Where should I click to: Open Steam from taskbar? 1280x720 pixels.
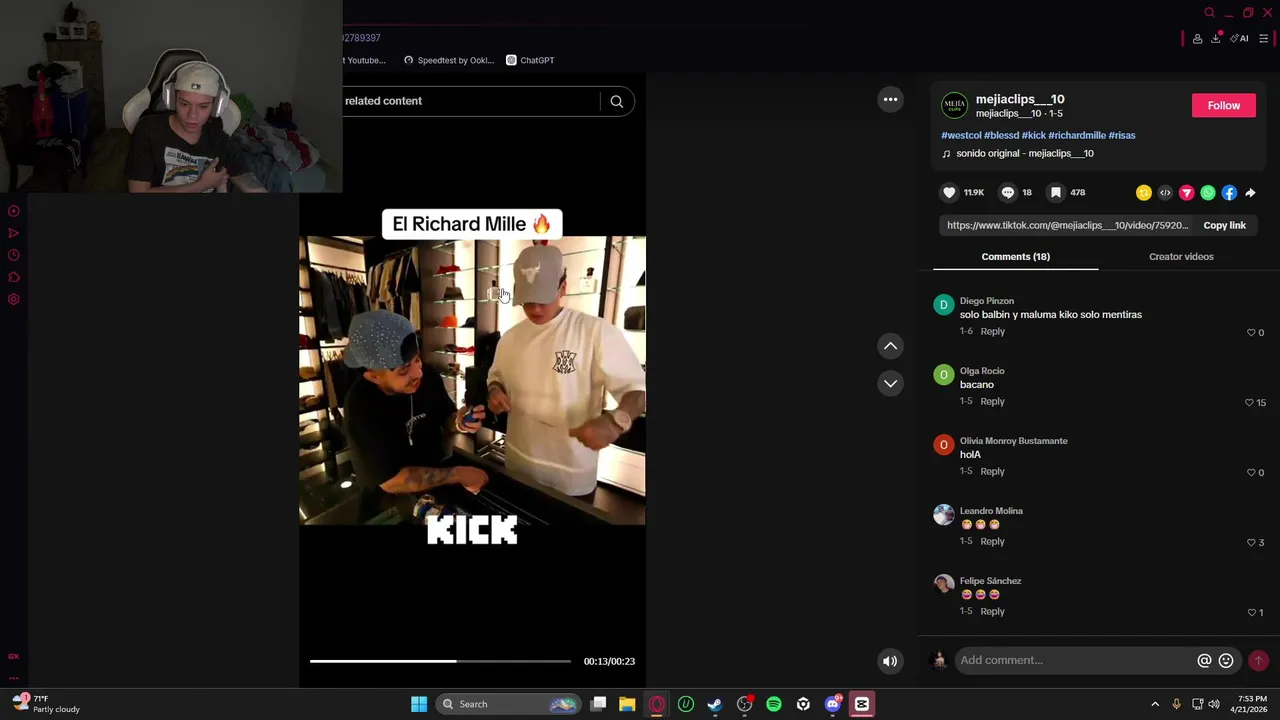tap(715, 704)
